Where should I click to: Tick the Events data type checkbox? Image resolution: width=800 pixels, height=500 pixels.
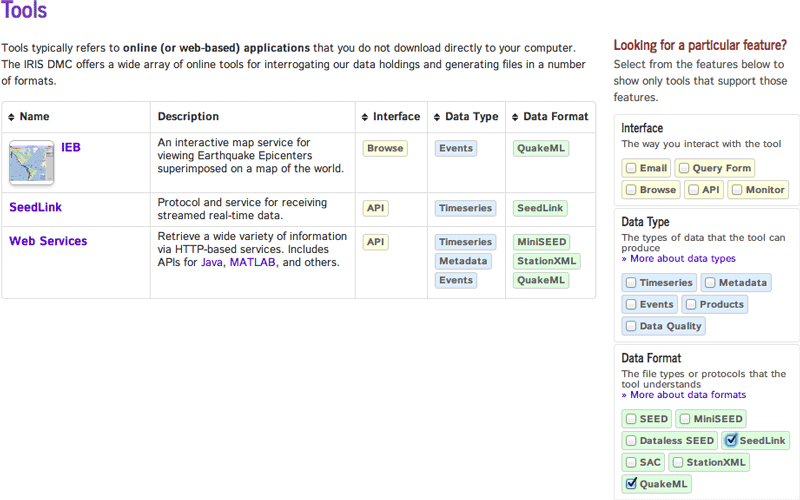[x=631, y=305]
